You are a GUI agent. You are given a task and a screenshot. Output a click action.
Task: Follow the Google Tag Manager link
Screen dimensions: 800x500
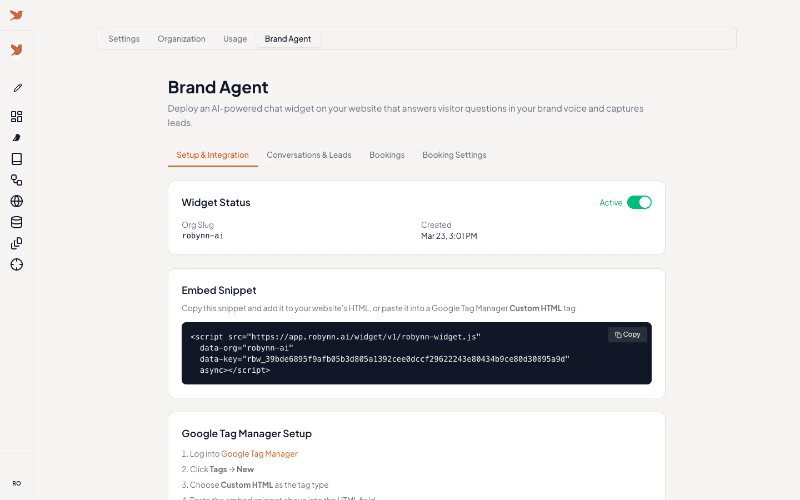(259, 454)
